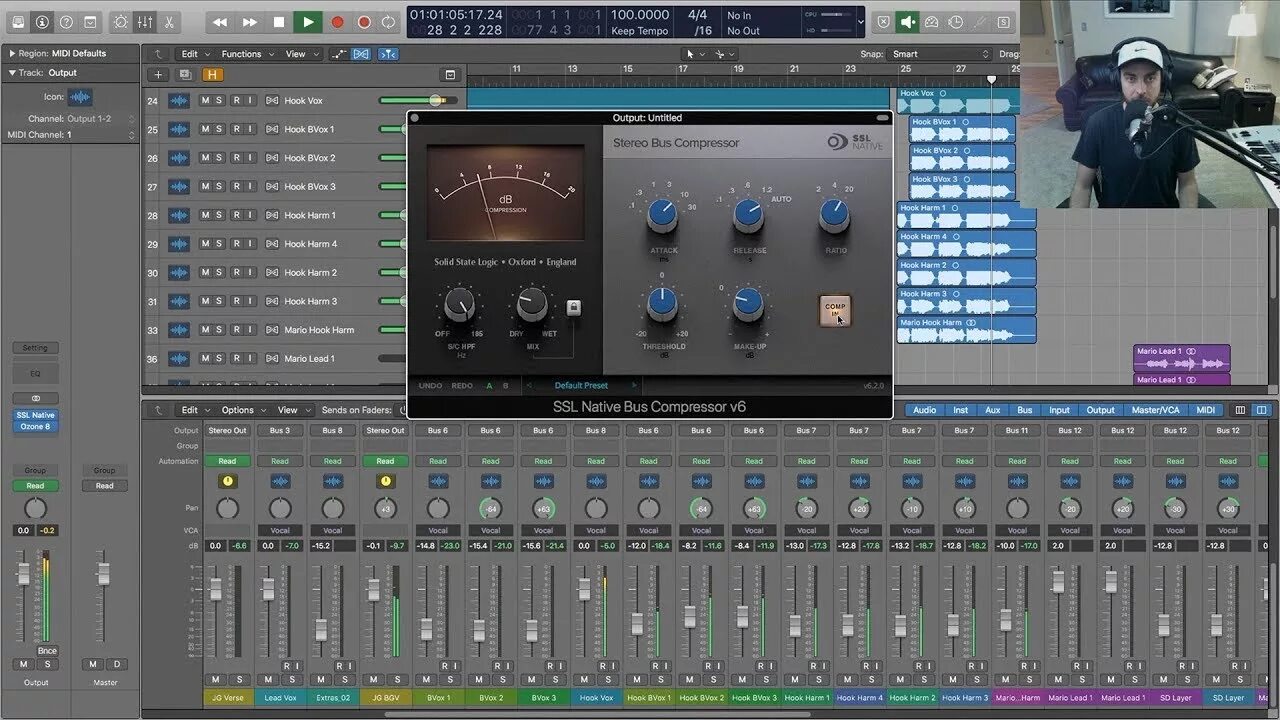Solo the Hook BVox 1 track
Viewport: 1280px width, 720px height.
[x=219, y=129]
